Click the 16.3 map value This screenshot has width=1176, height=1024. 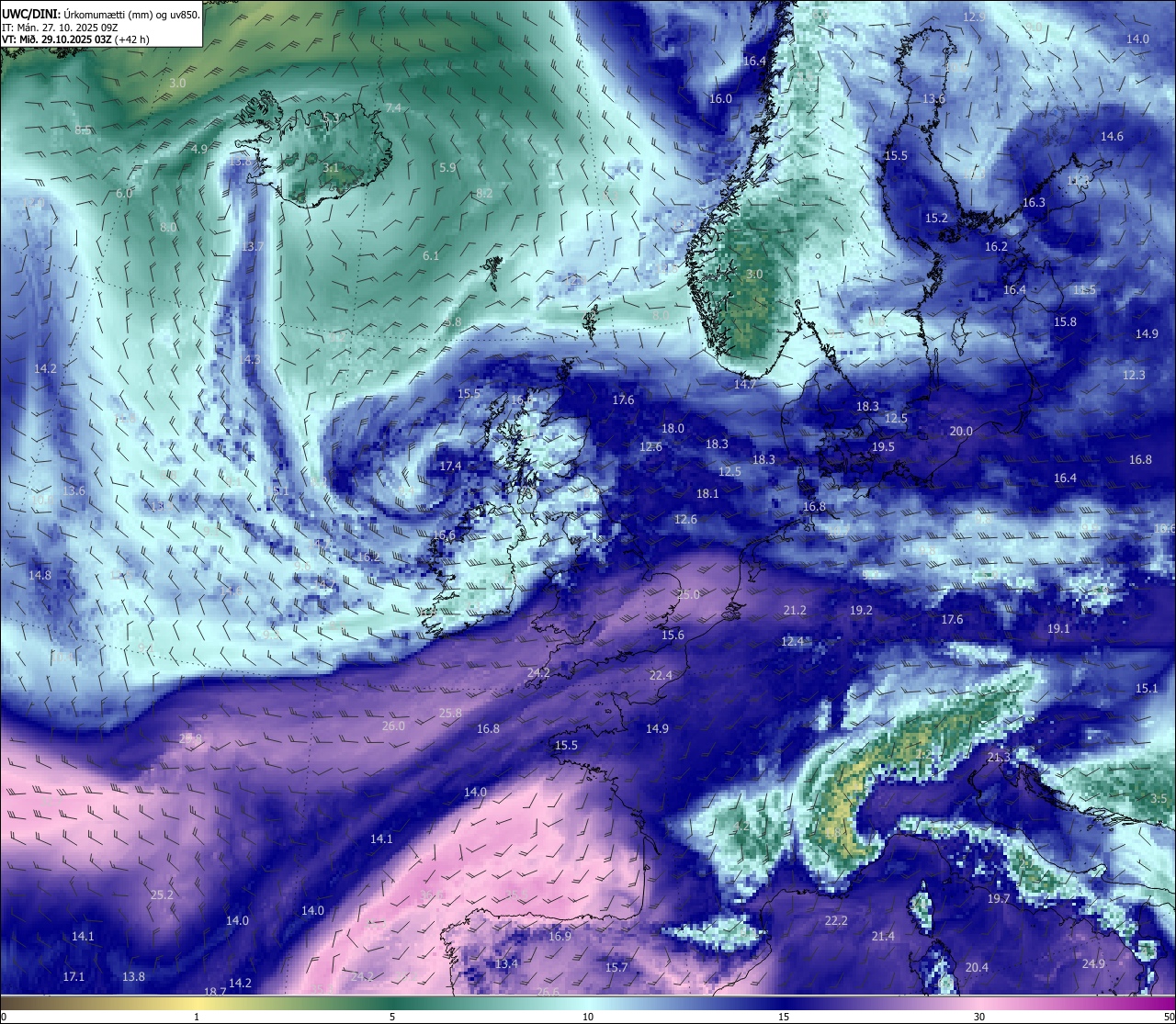(x=1034, y=203)
